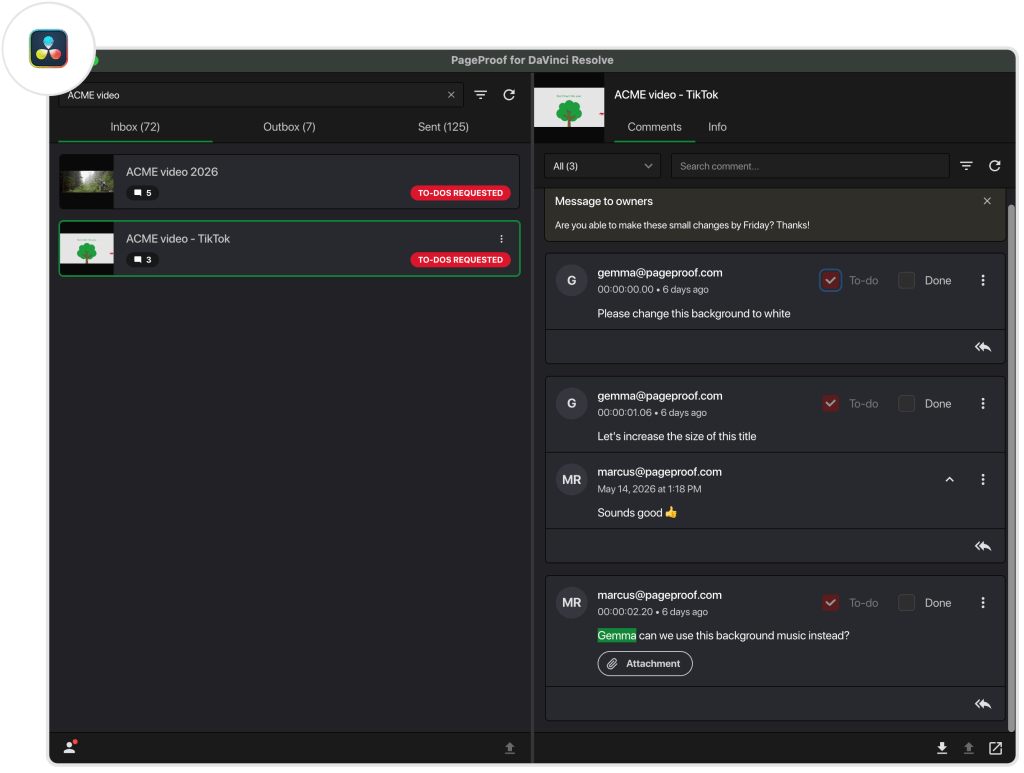Viewport: 1024px width, 773px height.
Task: Toggle To-do on background to white comment
Action: [830, 280]
